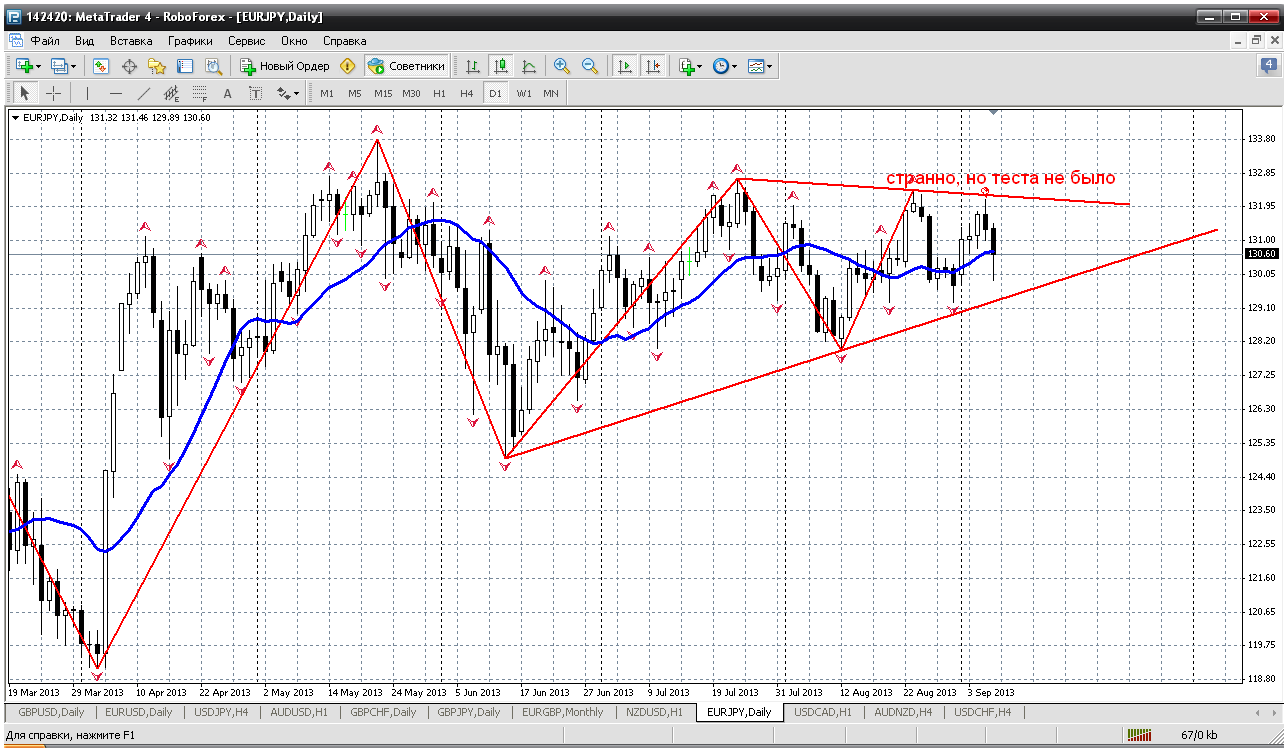Toggle the Советники expert advisors button

click(x=406, y=66)
